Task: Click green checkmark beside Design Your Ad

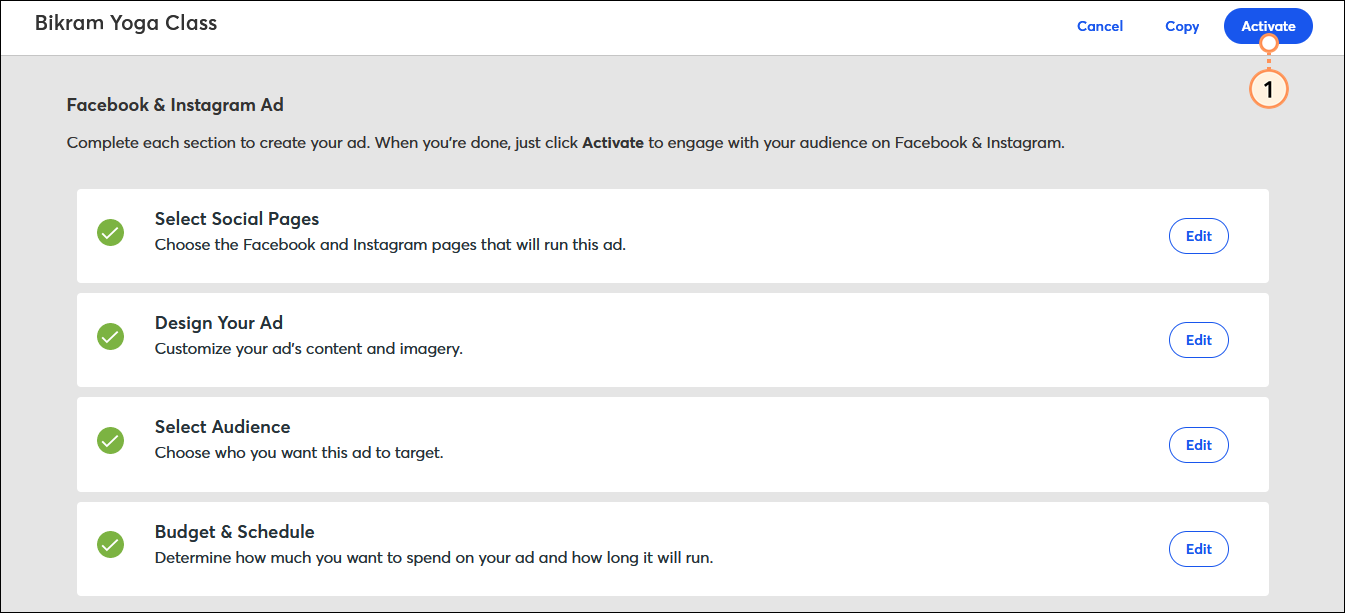Action: pyautogui.click(x=111, y=337)
